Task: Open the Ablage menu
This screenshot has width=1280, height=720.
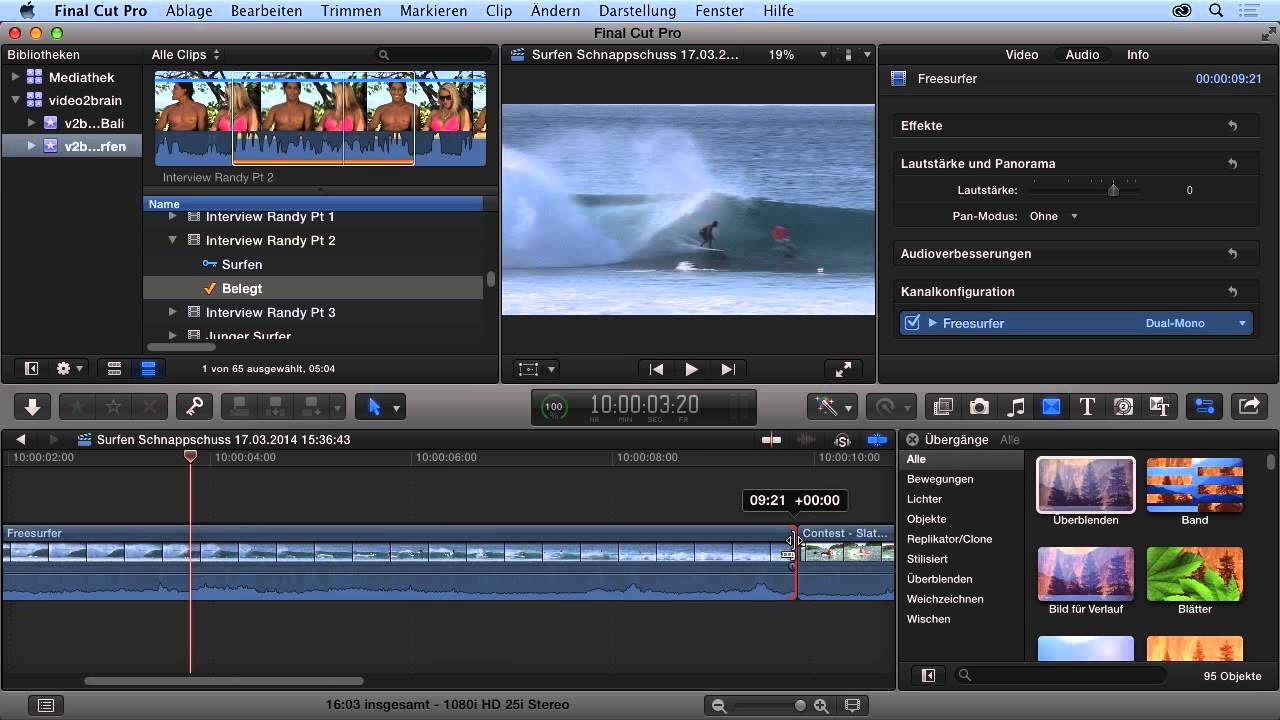Action: (x=189, y=11)
